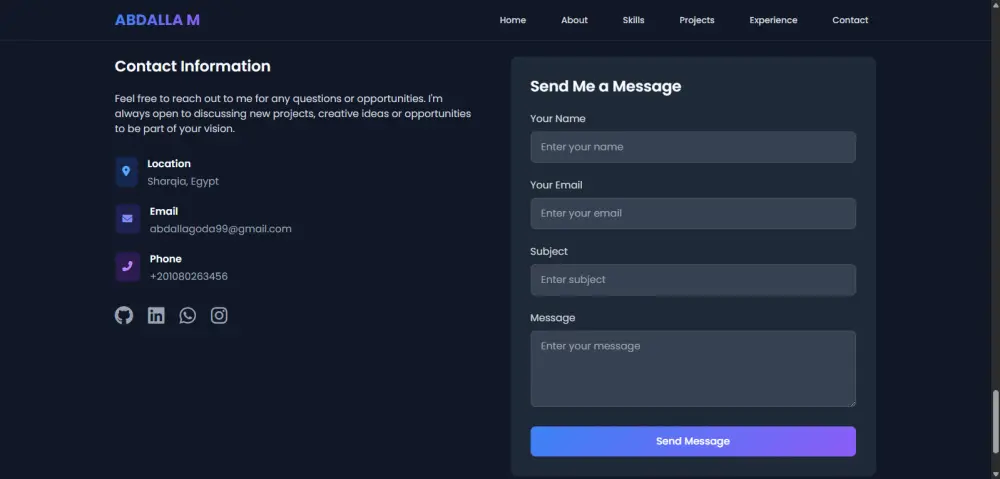Open the Experience nav link
Viewport: 1000px width, 479px height.
(x=773, y=20)
